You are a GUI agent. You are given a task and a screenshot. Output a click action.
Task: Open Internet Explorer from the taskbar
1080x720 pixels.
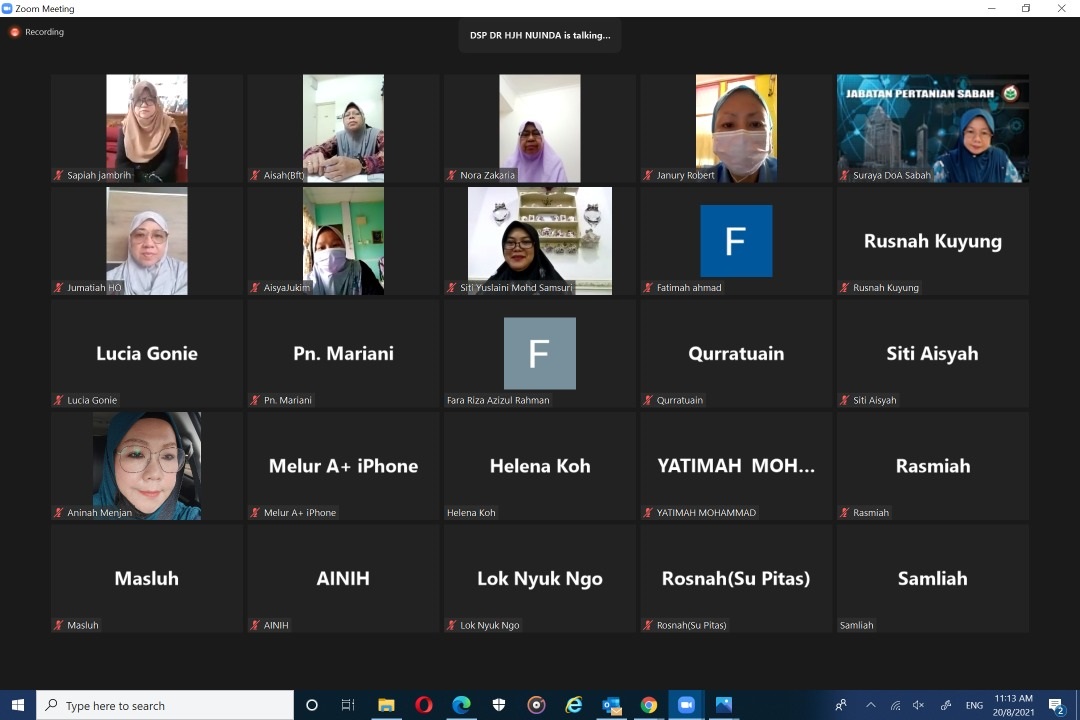(x=574, y=705)
